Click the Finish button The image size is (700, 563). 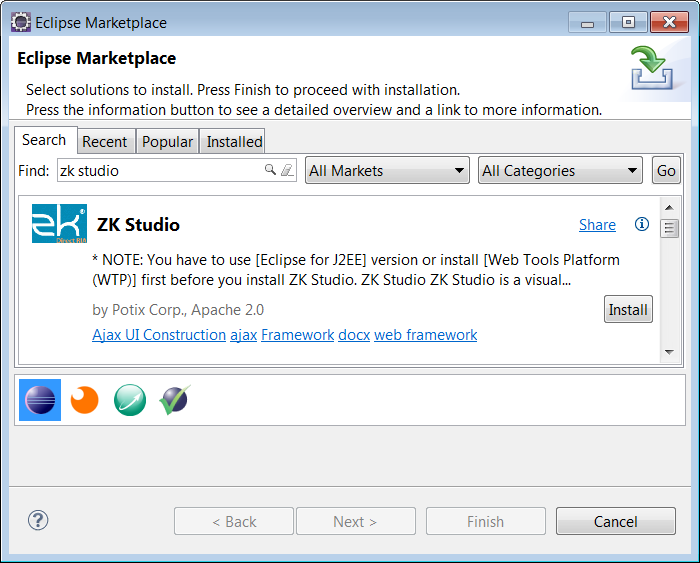click(x=486, y=521)
